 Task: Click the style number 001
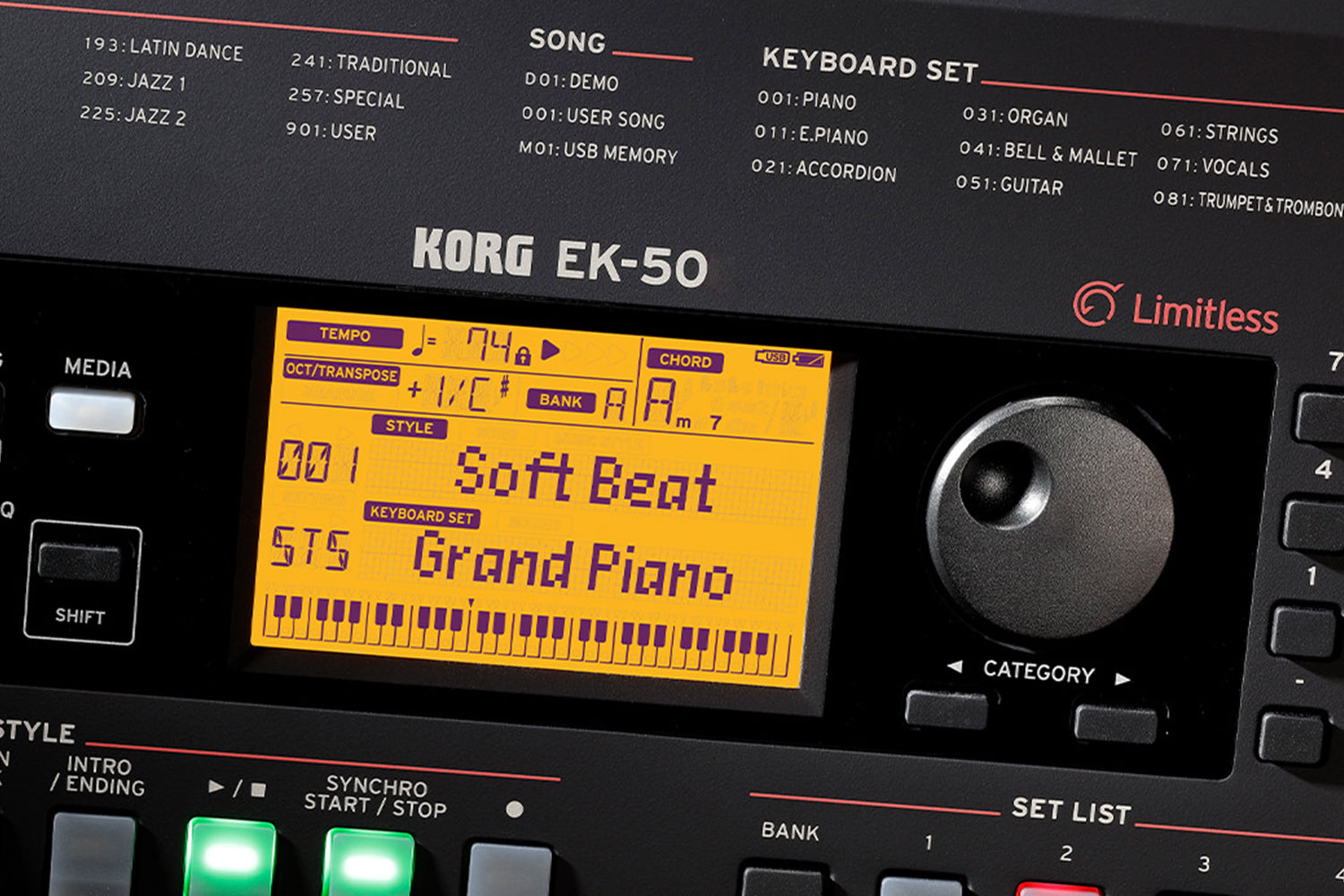click(318, 462)
